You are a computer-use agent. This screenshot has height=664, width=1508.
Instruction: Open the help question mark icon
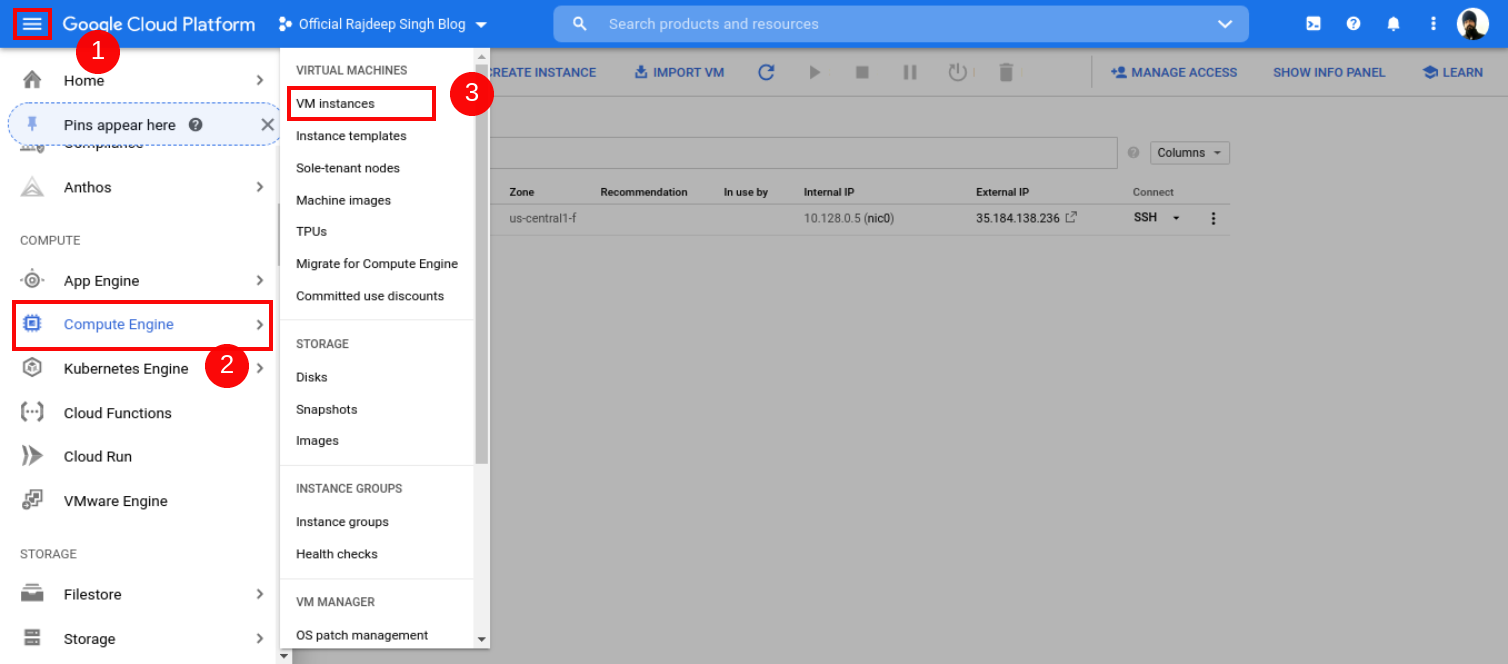coord(1353,23)
